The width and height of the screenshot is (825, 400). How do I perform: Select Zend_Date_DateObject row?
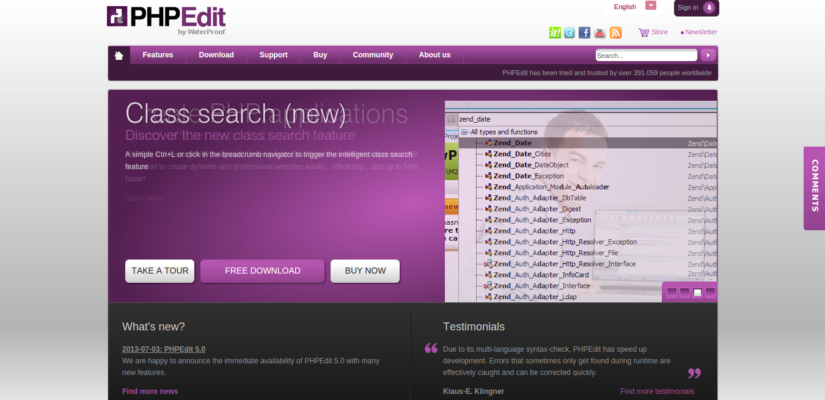coord(588,165)
